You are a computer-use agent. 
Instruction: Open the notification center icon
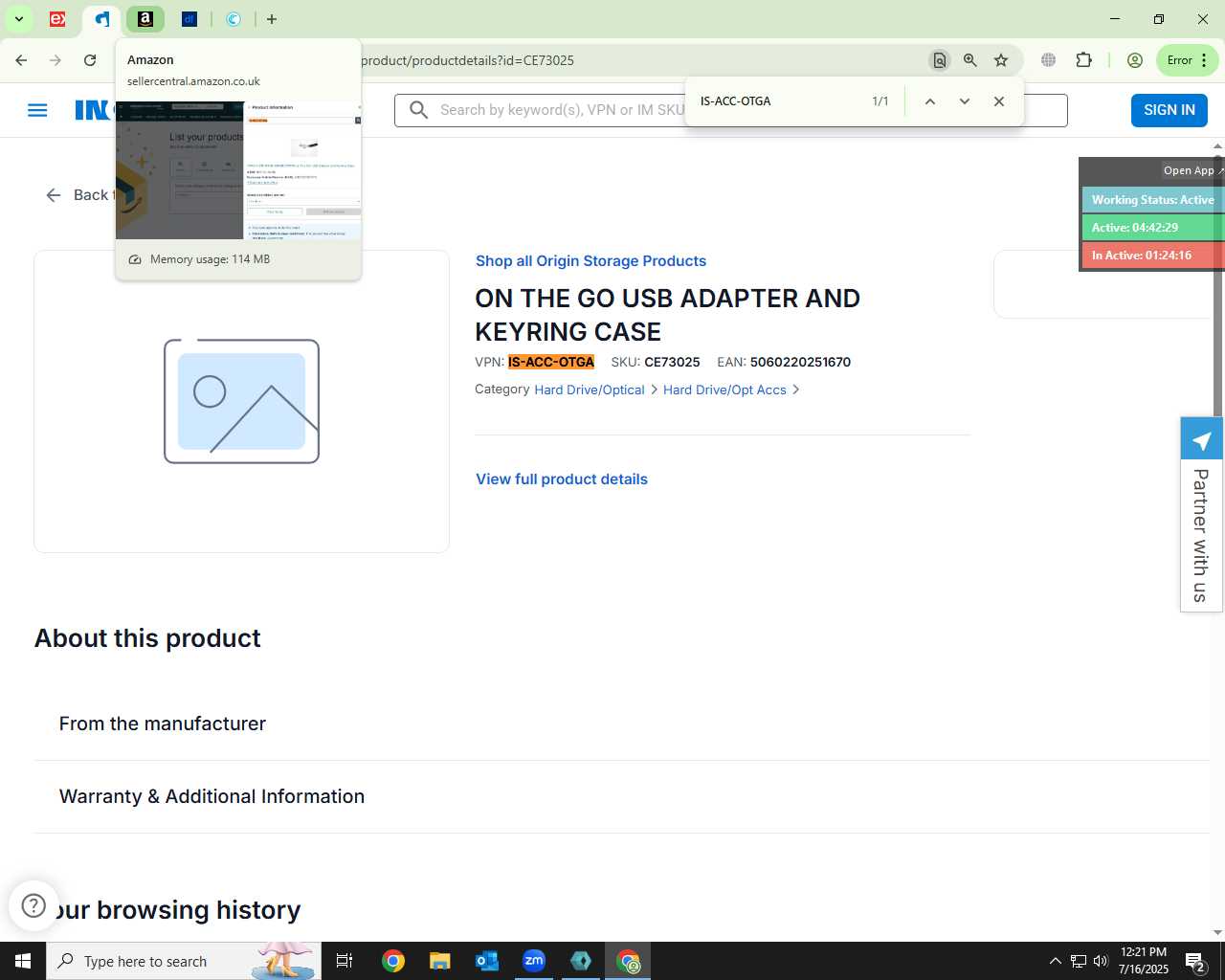pos(1195,962)
